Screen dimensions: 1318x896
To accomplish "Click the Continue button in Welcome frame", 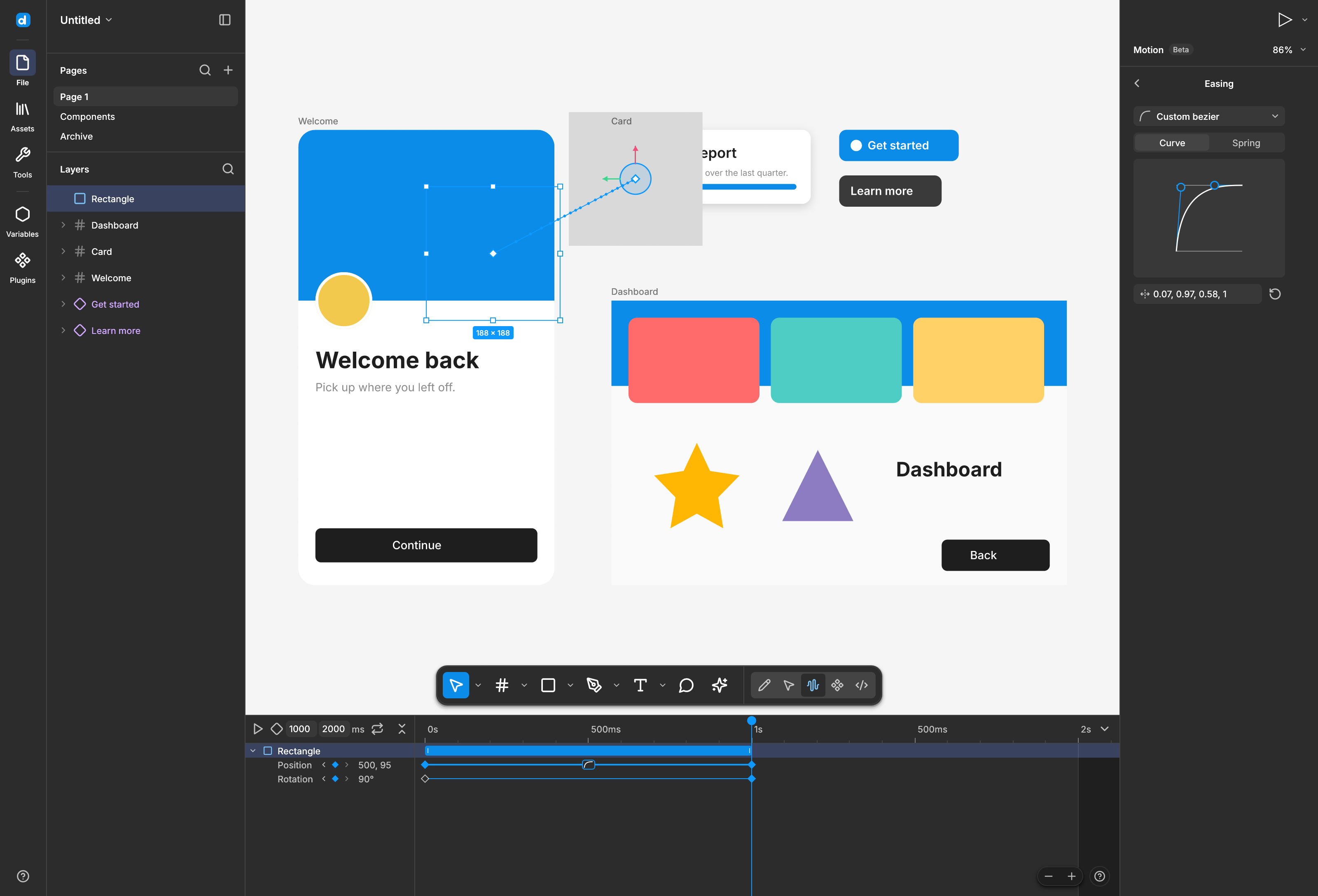I will pyautogui.click(x=426, y=545).
